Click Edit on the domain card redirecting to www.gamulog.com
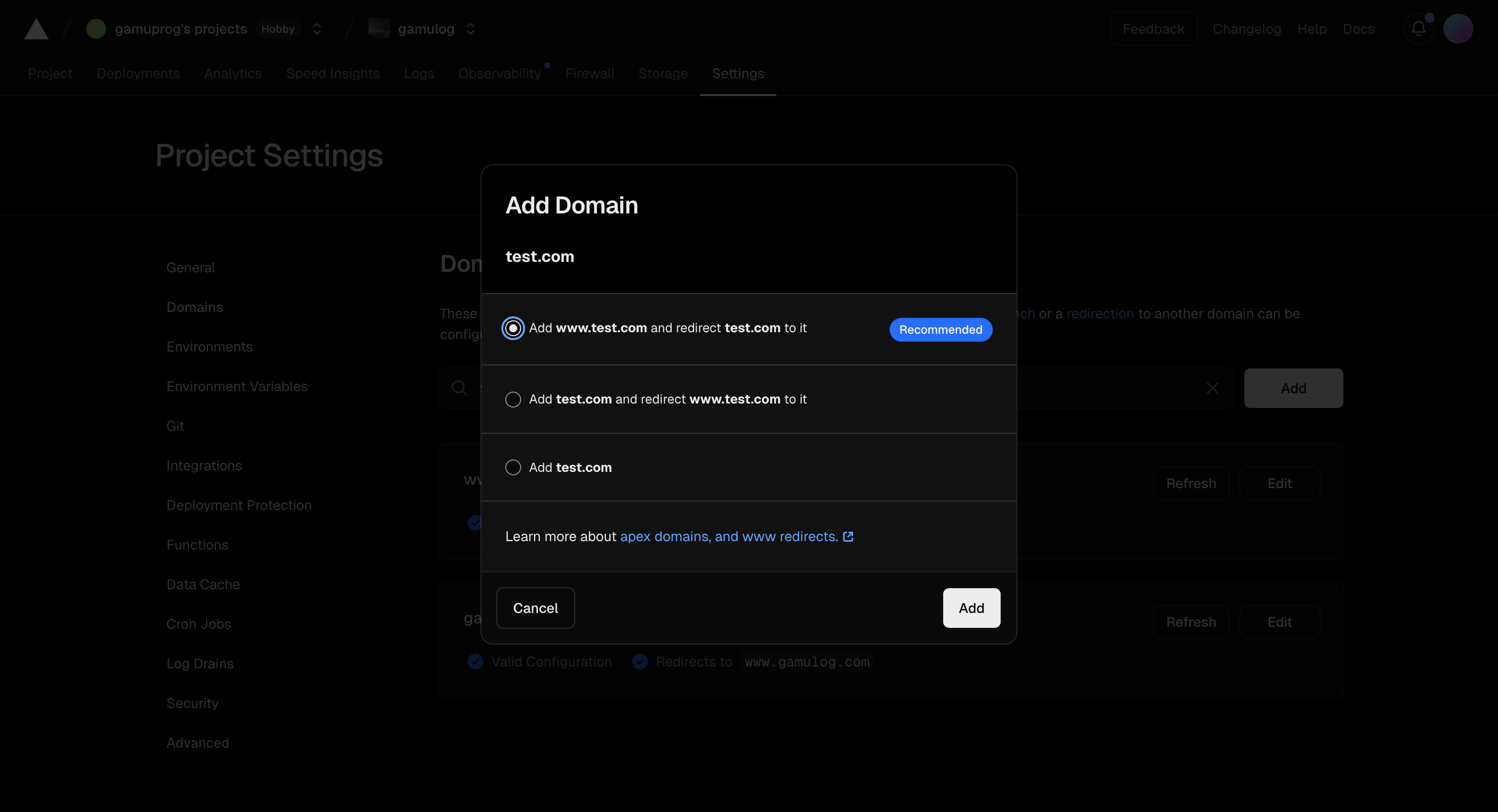 (1280, 621)
